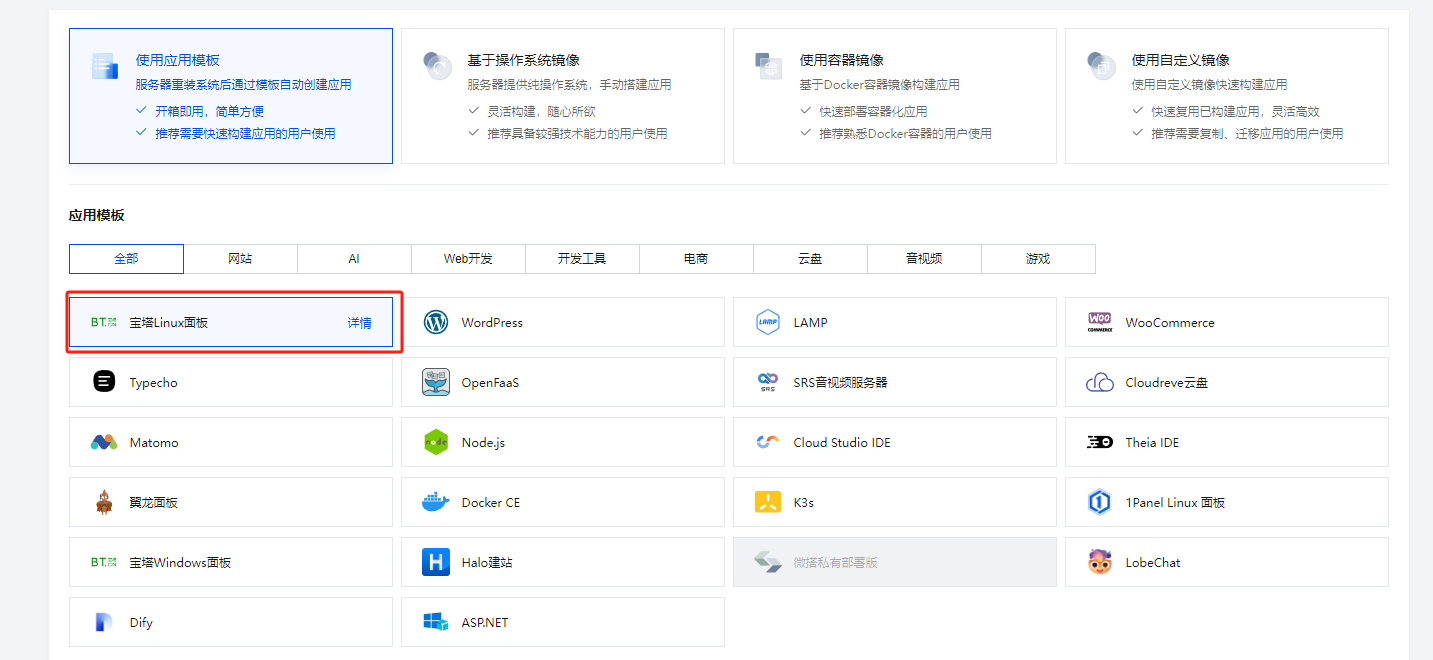The width and height of the screenshot is (1433, 660).
Task: Click the ASP.NET Windows logo icon
Action: pyautogui.click(x=436, y=622)
